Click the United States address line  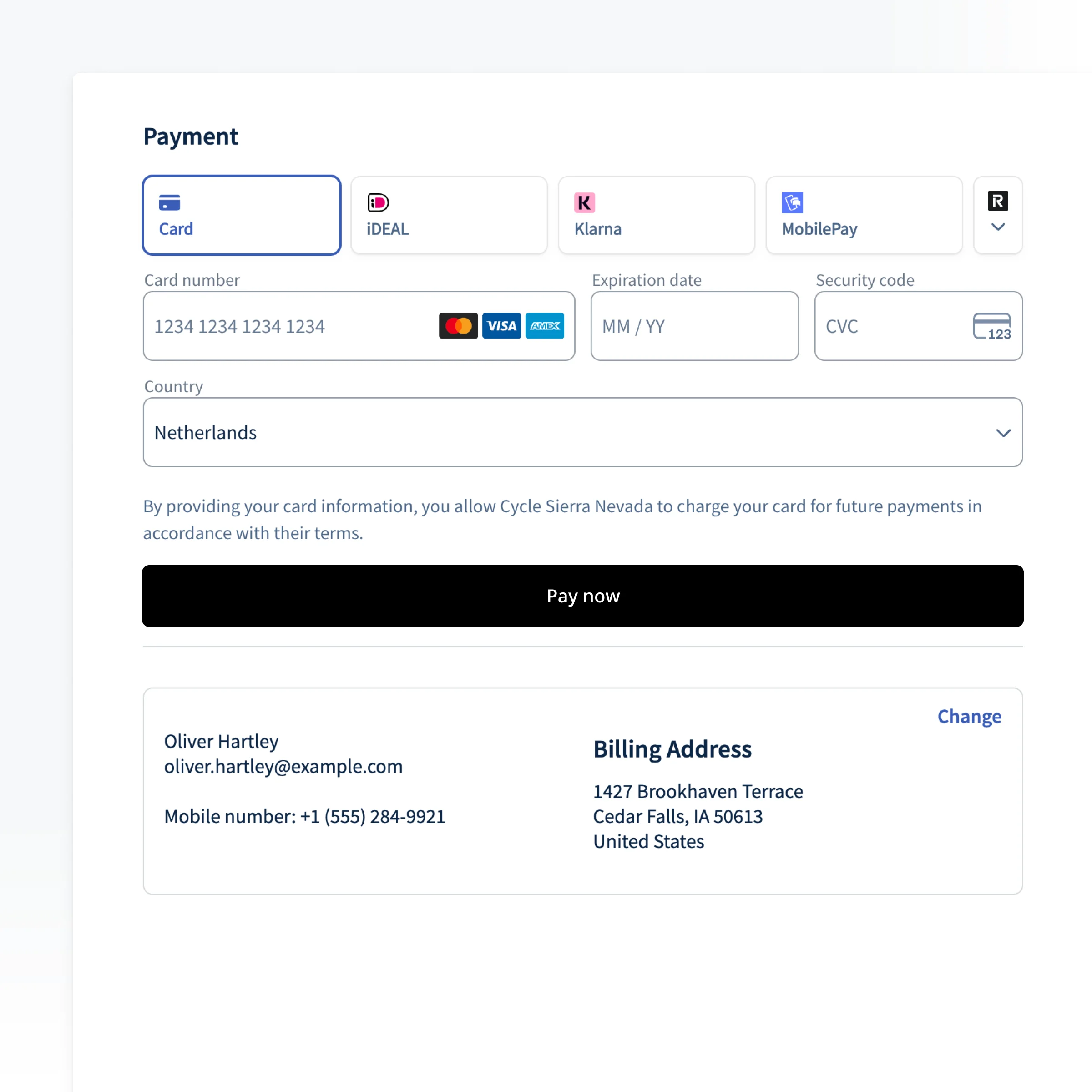coord(648,842)
